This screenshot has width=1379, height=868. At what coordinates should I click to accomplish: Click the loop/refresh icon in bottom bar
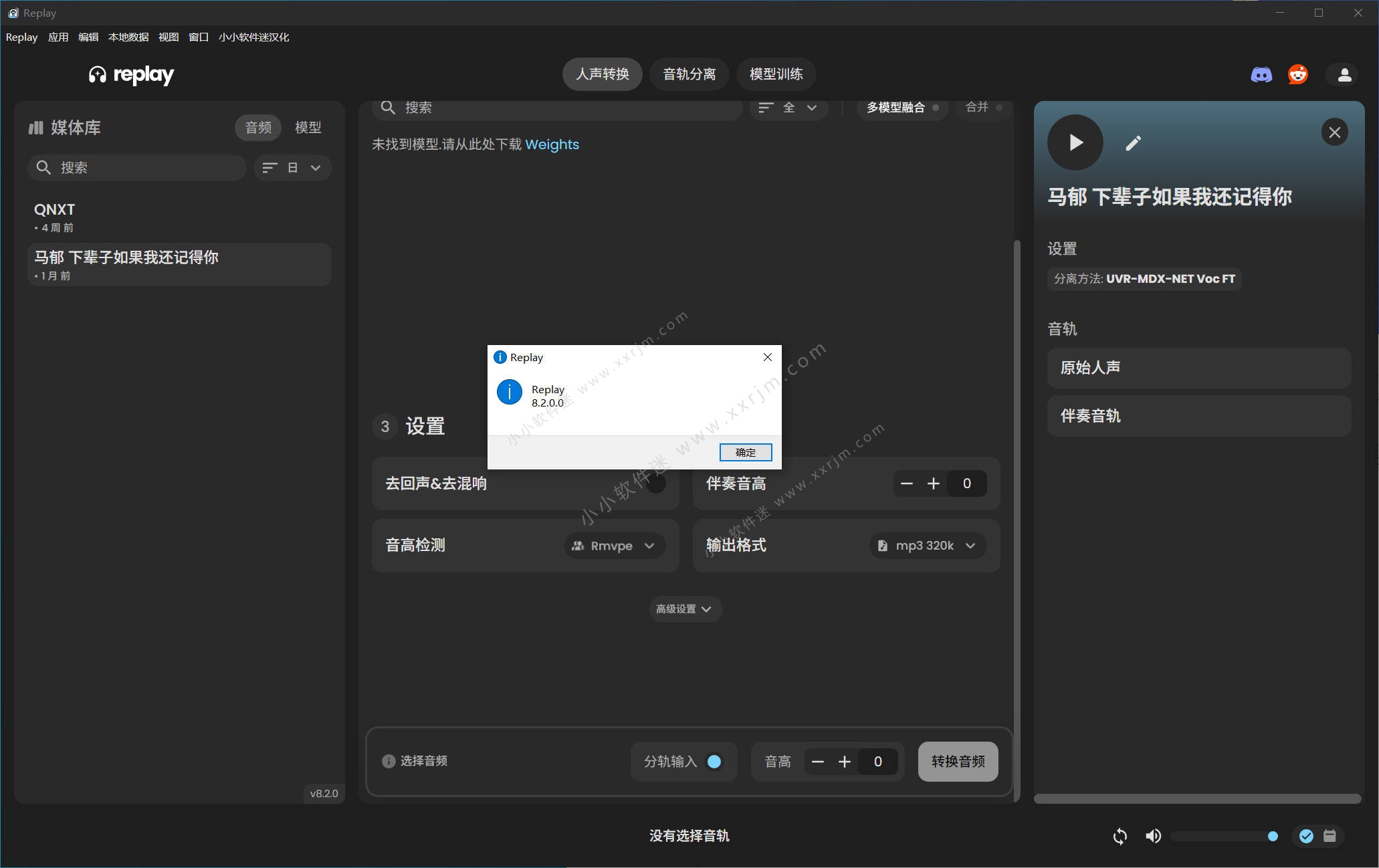(x=1120, y=836)
